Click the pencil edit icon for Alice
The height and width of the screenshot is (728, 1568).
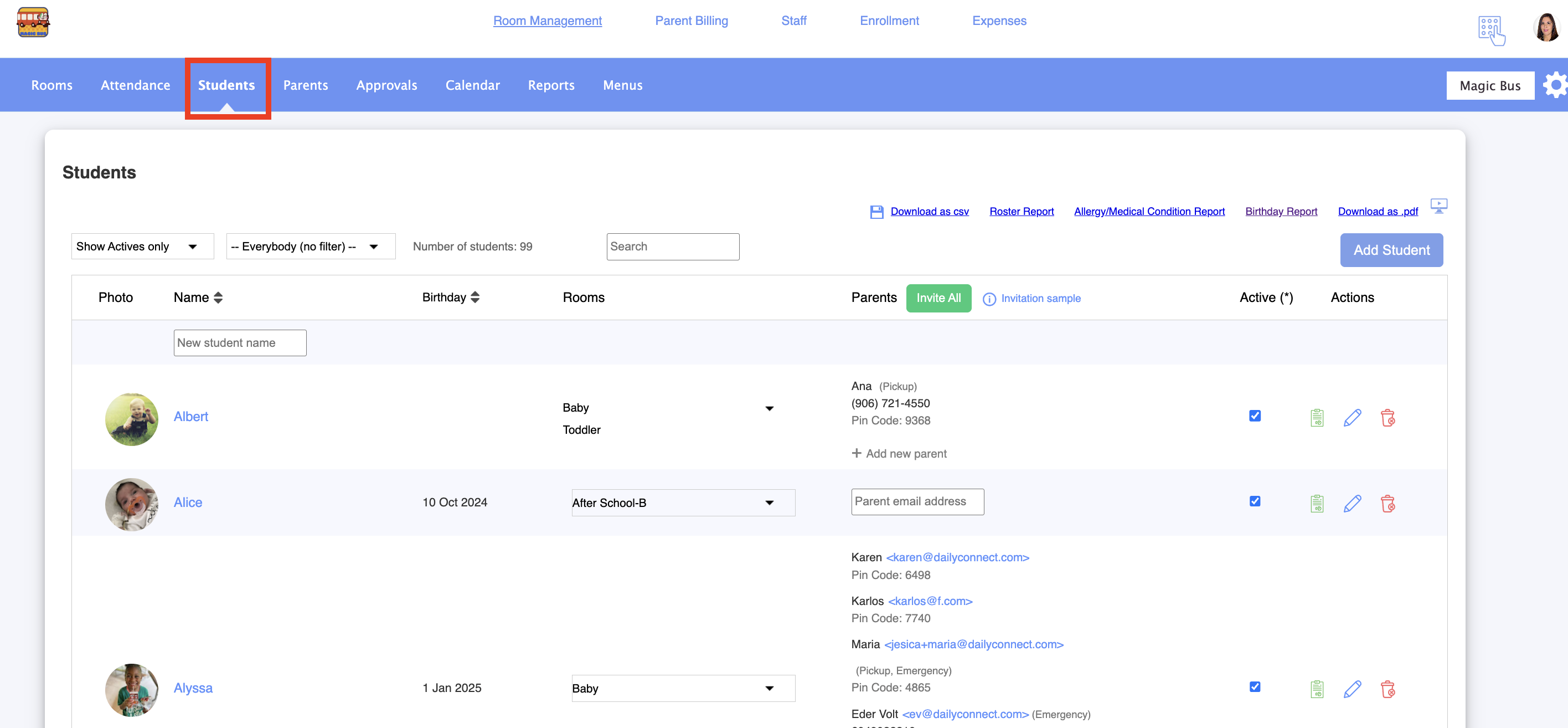(1352, 503)
